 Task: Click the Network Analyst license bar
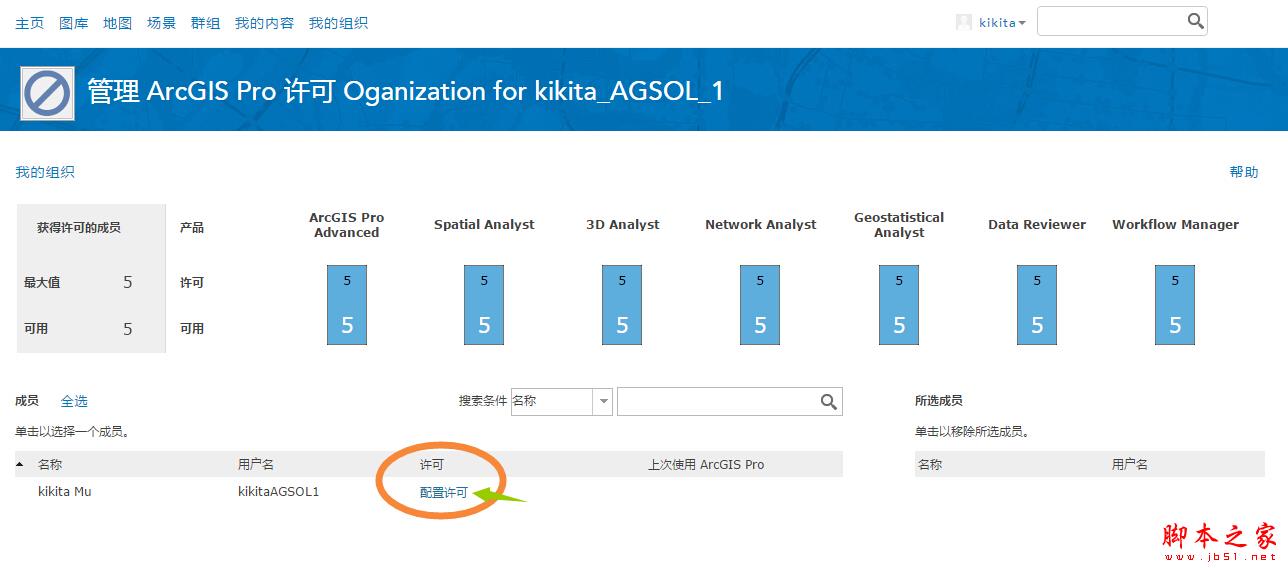(760, 305)
